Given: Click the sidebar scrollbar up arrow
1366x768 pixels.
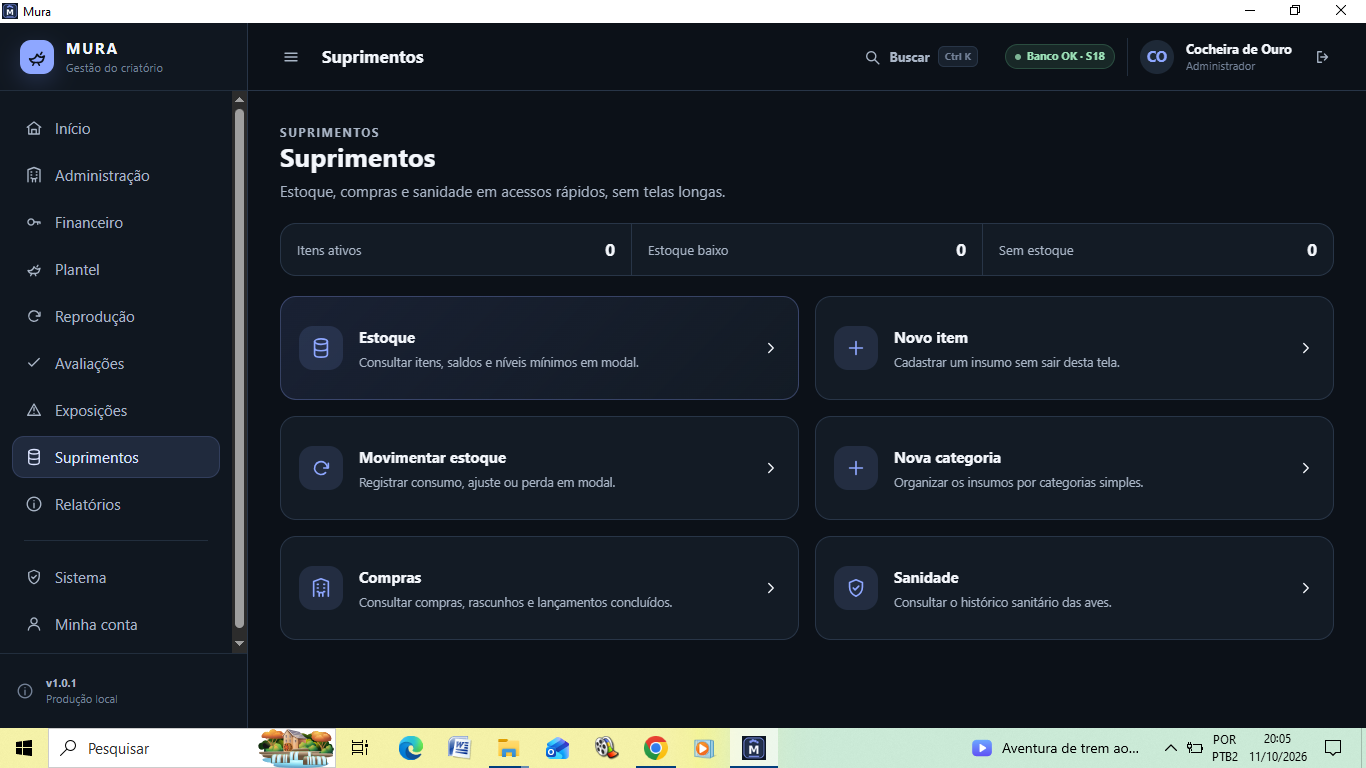Looking at the screenshot, I should coord(239,99).
